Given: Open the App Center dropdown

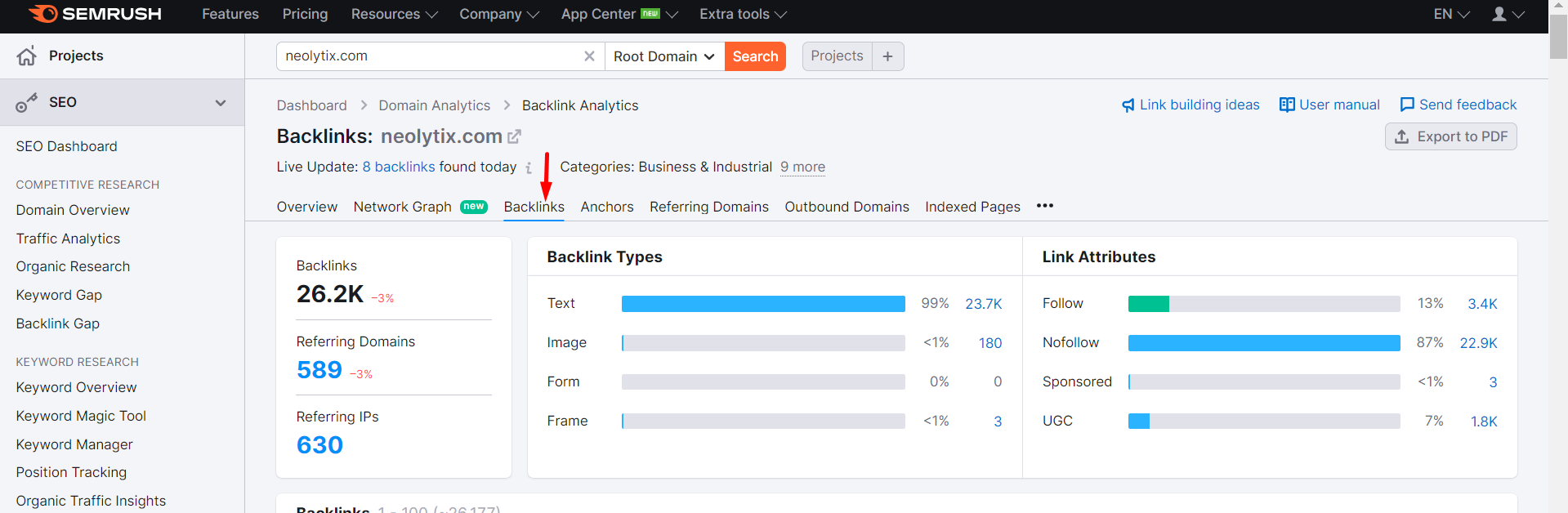Looking at the screenshot, I should pos(619,14).
